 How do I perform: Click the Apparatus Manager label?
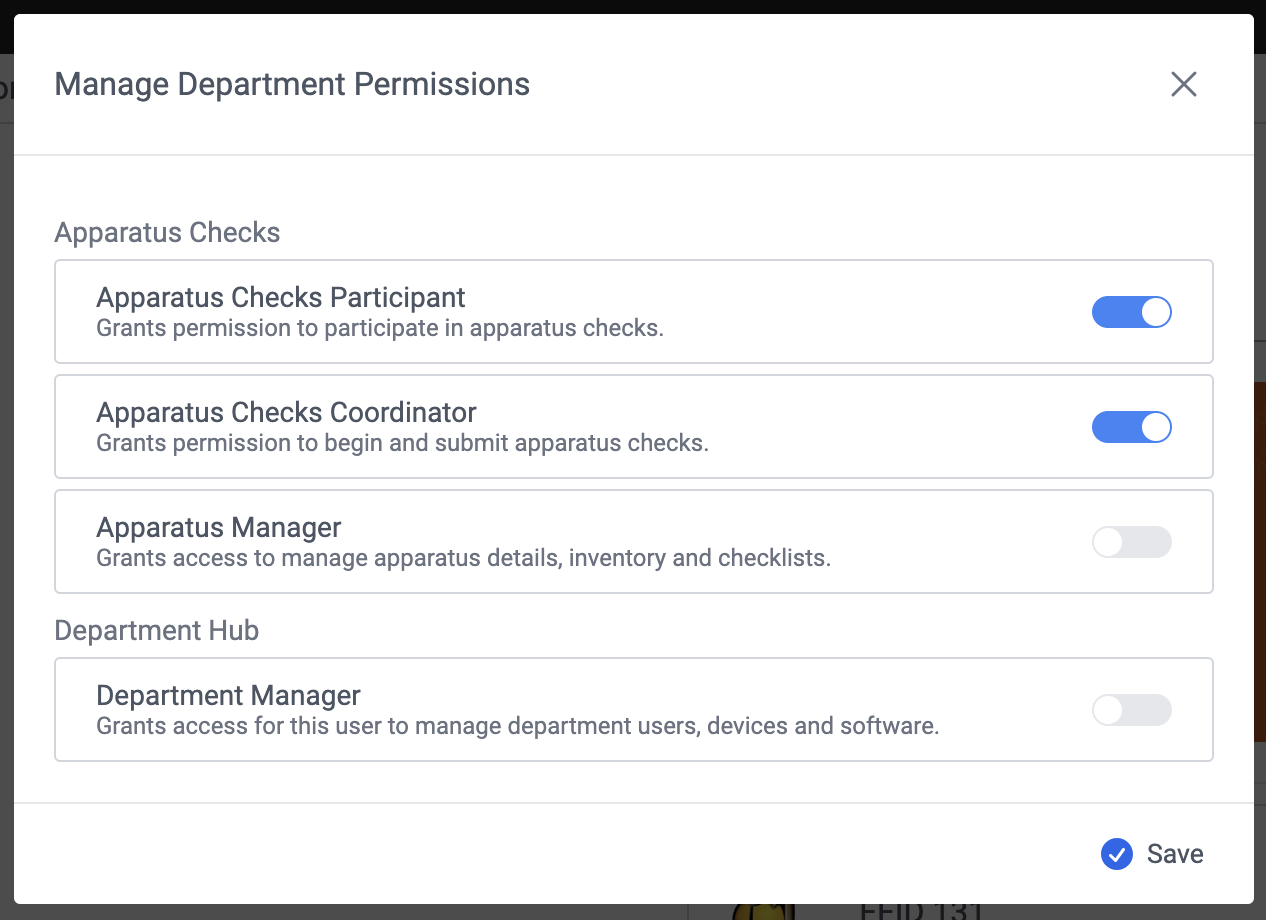pyautogui.click(x=219, y=527)
